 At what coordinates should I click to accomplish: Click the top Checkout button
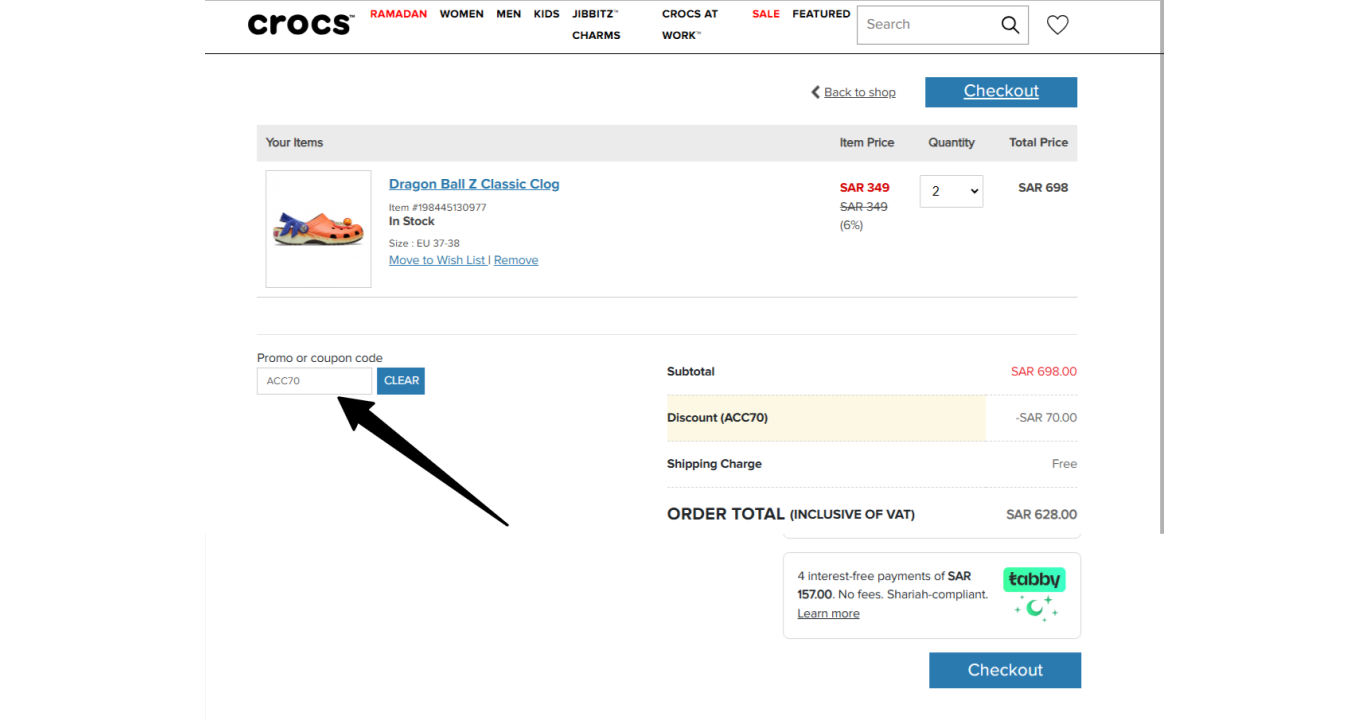1001,92
